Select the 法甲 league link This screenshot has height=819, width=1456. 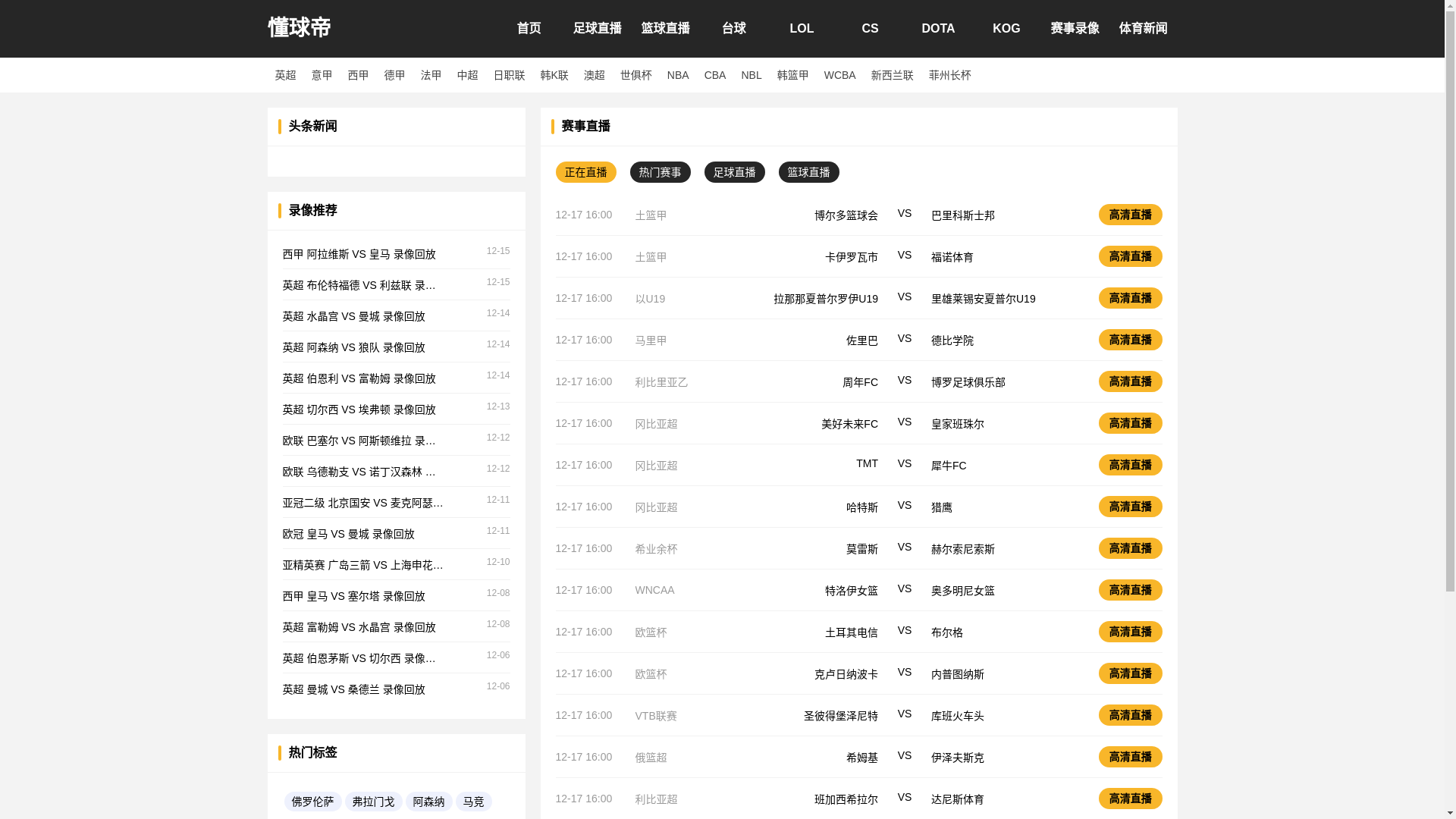pyautogui.click(x=431, y=75)
